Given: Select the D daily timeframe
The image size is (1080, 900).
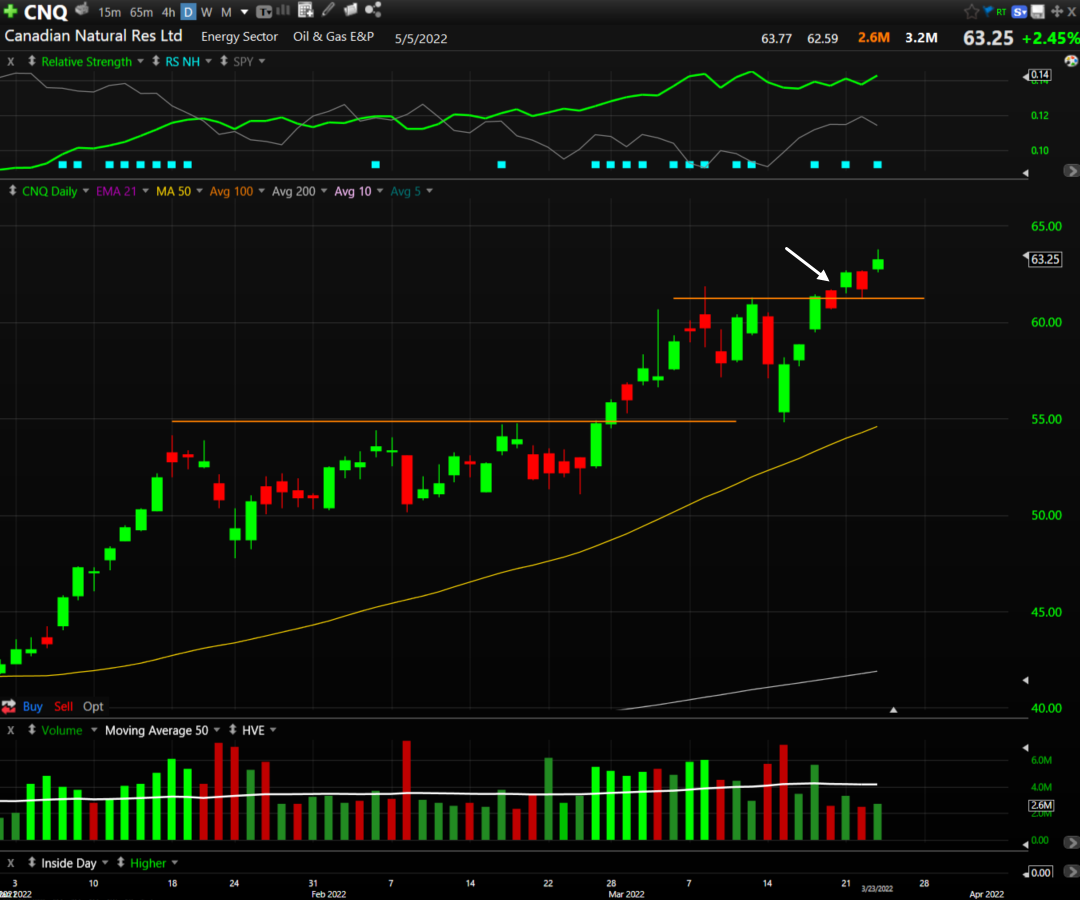Looking at the screenshot, I should pos(188,12).
